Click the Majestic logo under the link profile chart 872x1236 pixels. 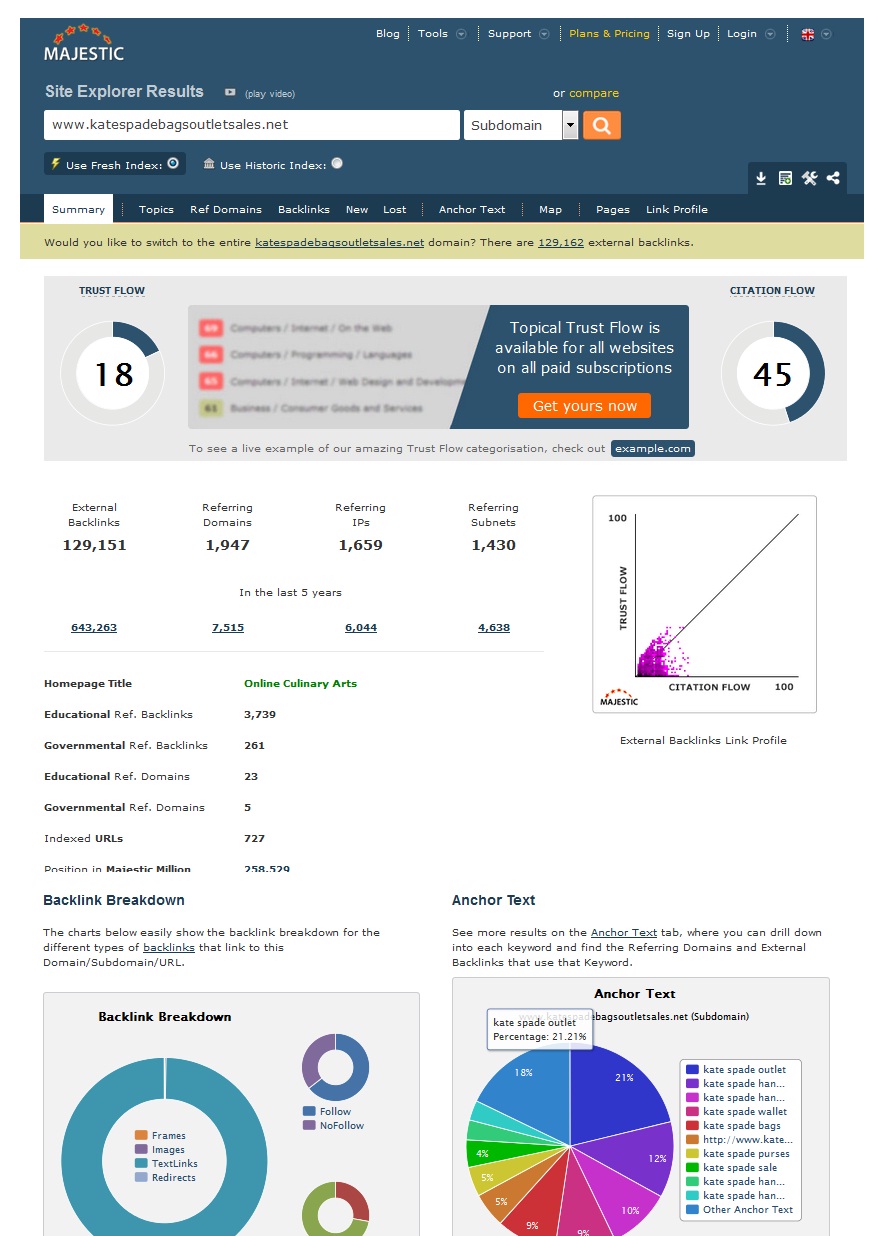619,698
